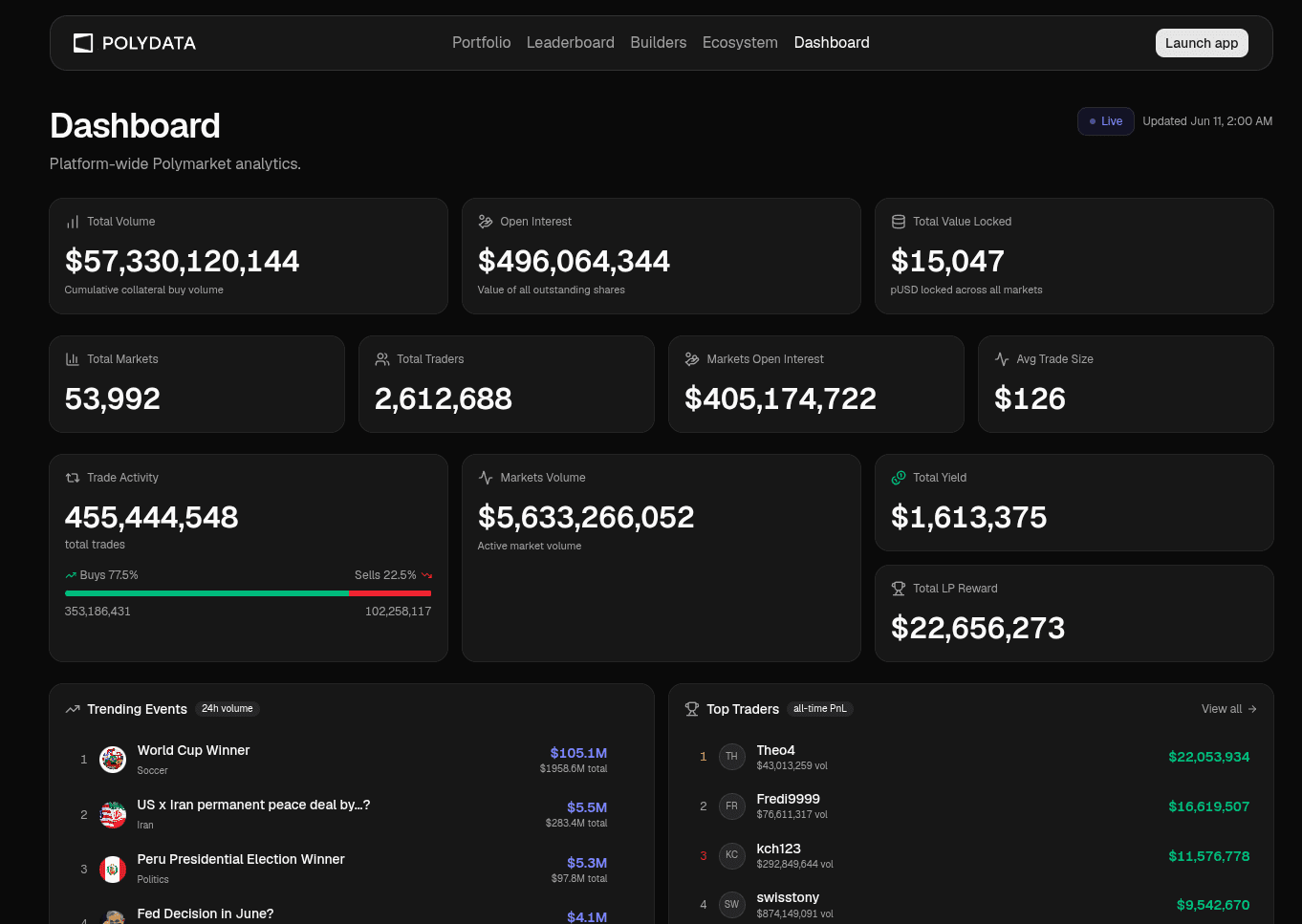This screenshot has width=1302, height=924.
Task: Click the Total Value Locked figure $15,047
Action: 947,261
